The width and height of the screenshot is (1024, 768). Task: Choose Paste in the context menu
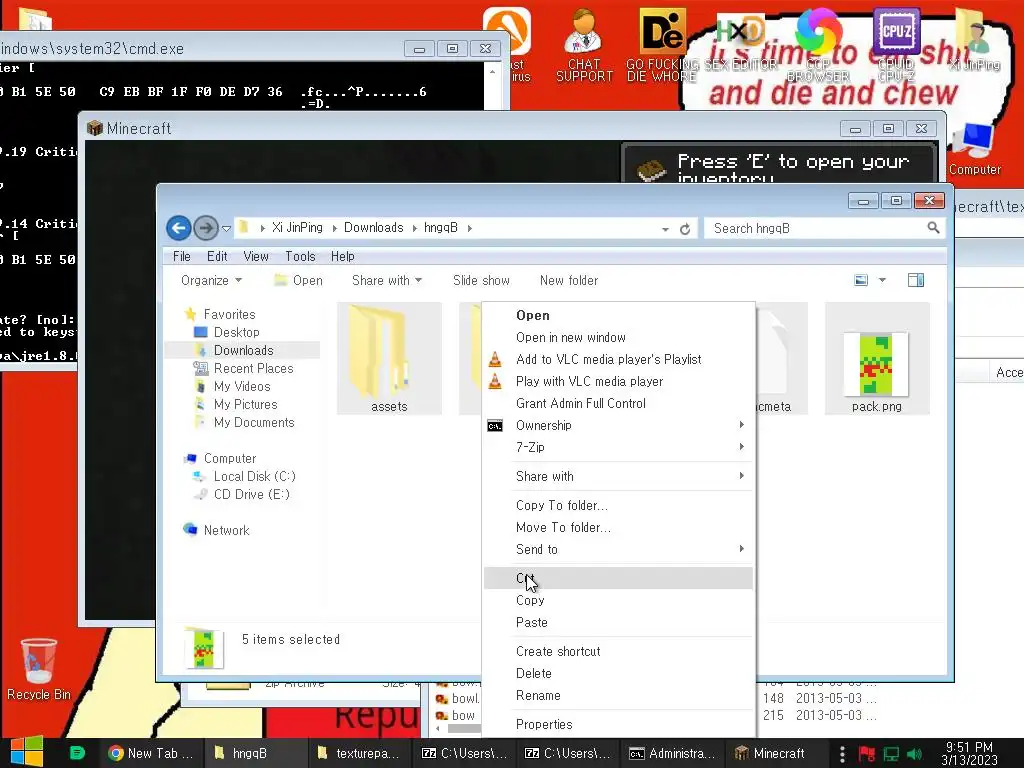[x=618, y=623]
